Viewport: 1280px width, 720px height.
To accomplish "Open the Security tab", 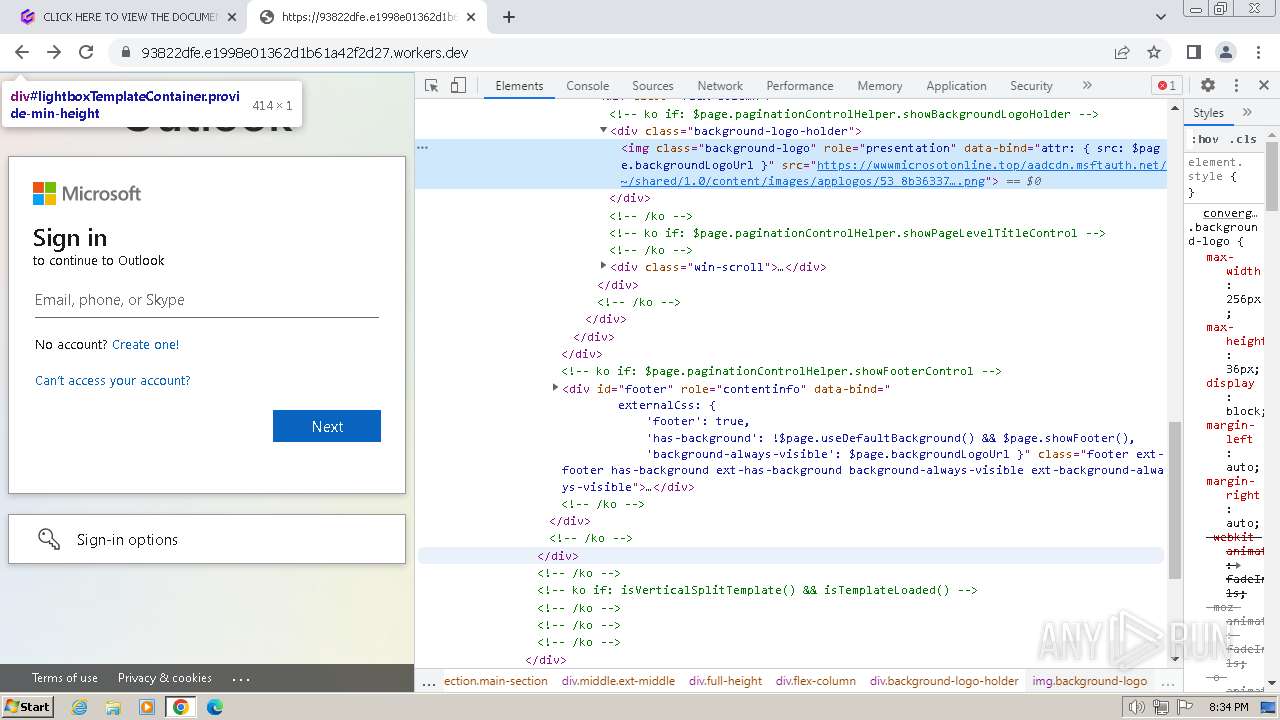I will point(1031,86).
